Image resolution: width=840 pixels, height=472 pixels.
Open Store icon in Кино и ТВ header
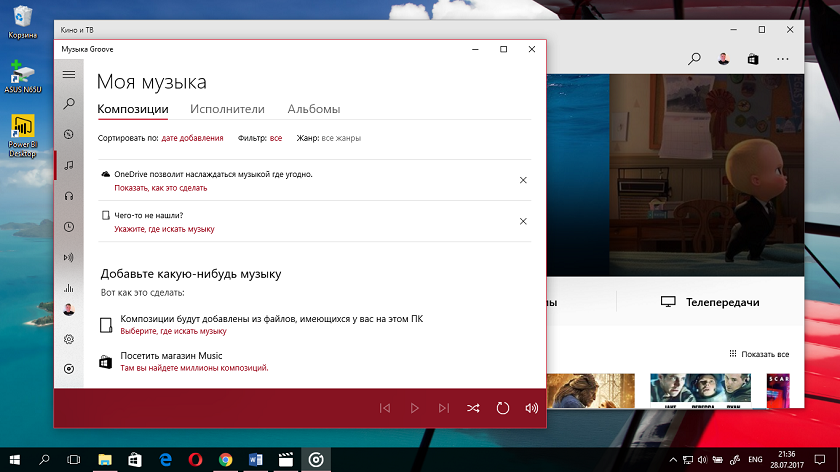(753, 59)
